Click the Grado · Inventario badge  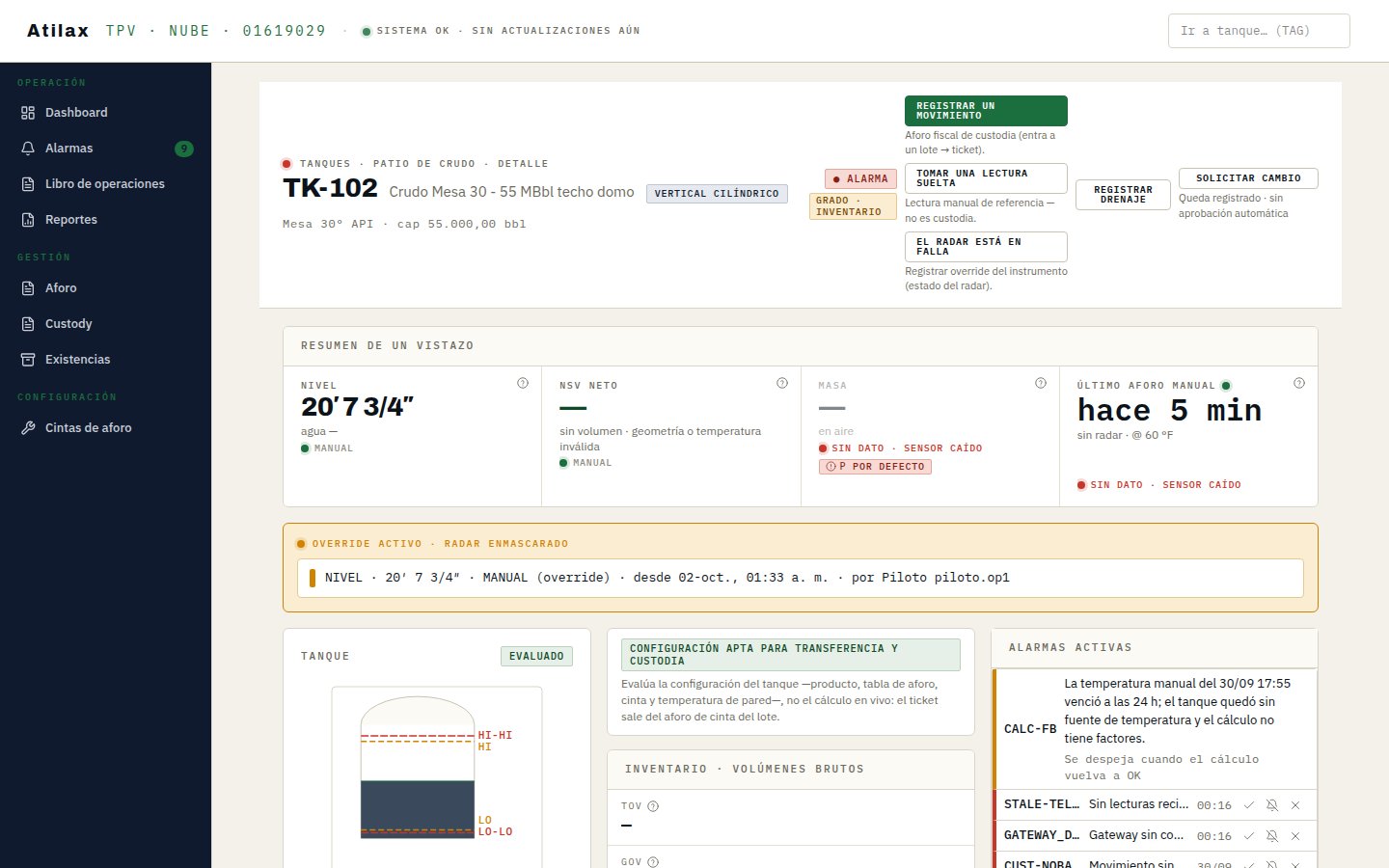click(x=853, y=206)
